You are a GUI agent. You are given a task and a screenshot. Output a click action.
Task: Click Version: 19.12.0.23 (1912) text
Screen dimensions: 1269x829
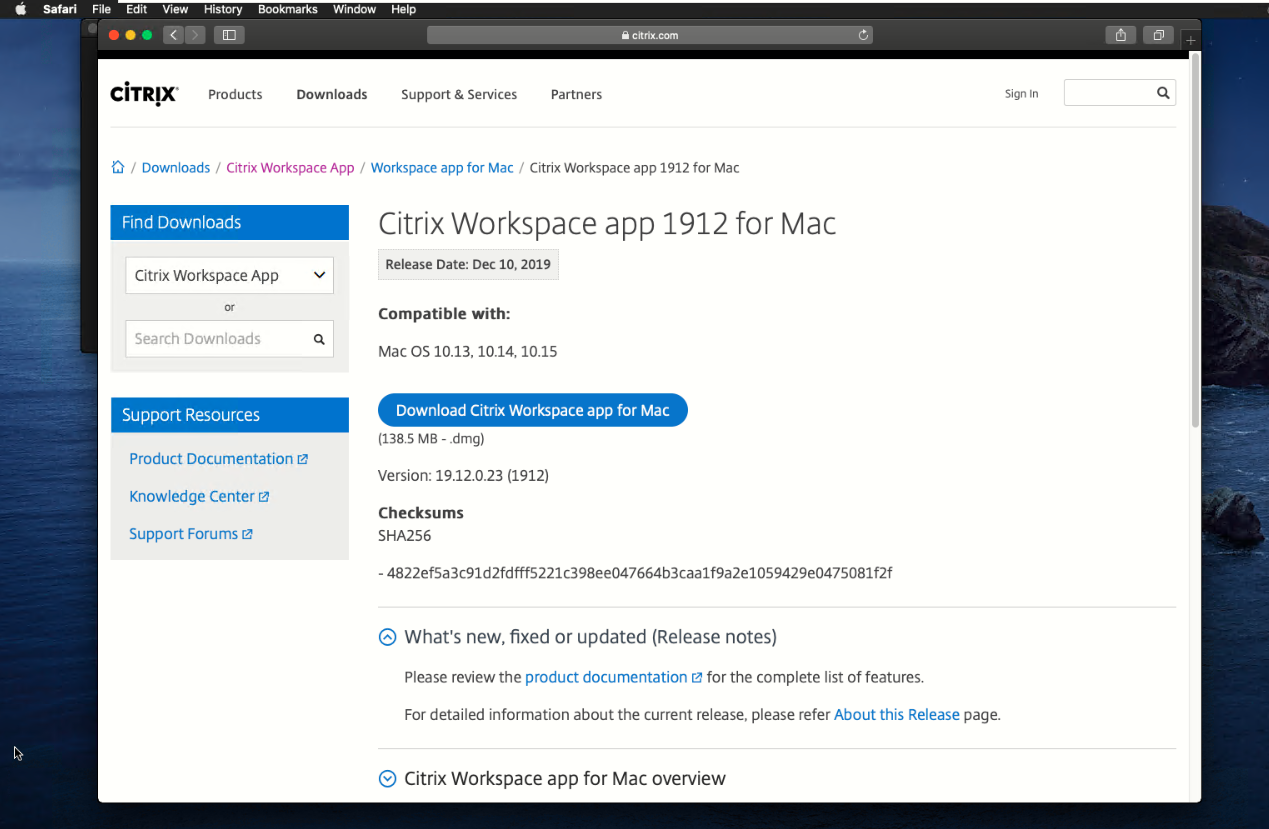(463, 476)
